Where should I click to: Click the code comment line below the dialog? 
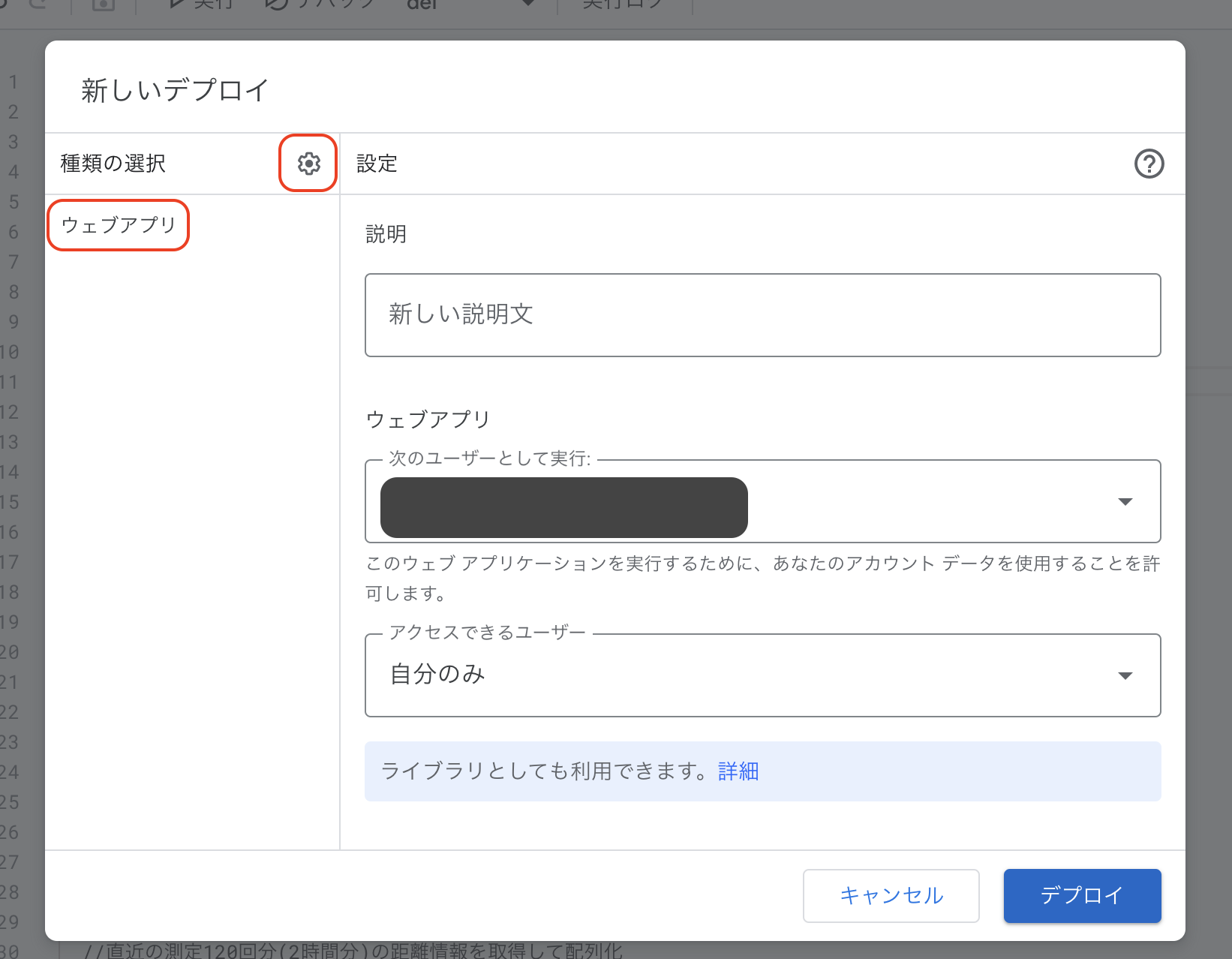[353, 951]
